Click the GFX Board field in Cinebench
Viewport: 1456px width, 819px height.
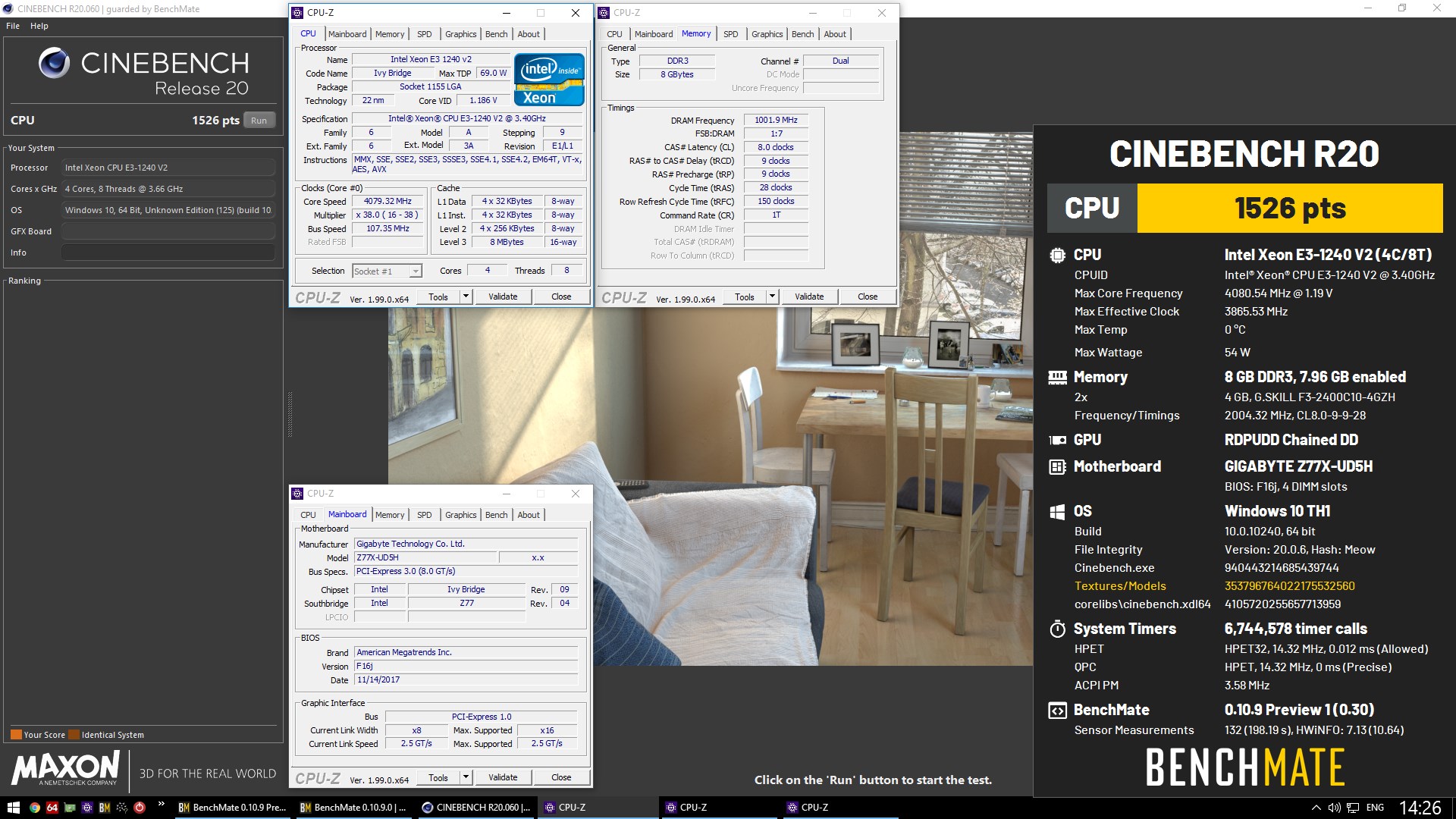point(168,231)
